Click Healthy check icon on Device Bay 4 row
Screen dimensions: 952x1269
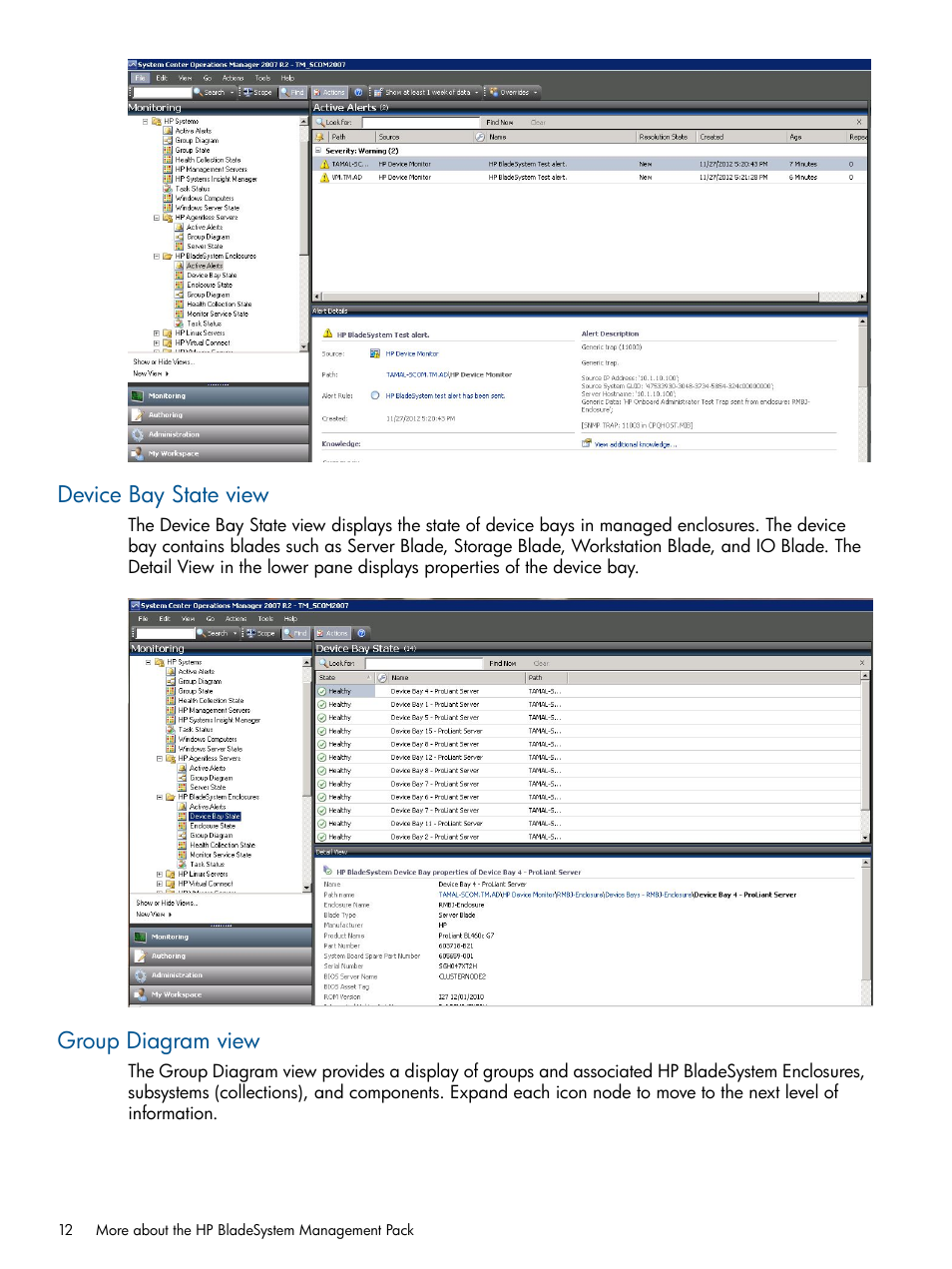pyautogui.click(x=322, y=691)
